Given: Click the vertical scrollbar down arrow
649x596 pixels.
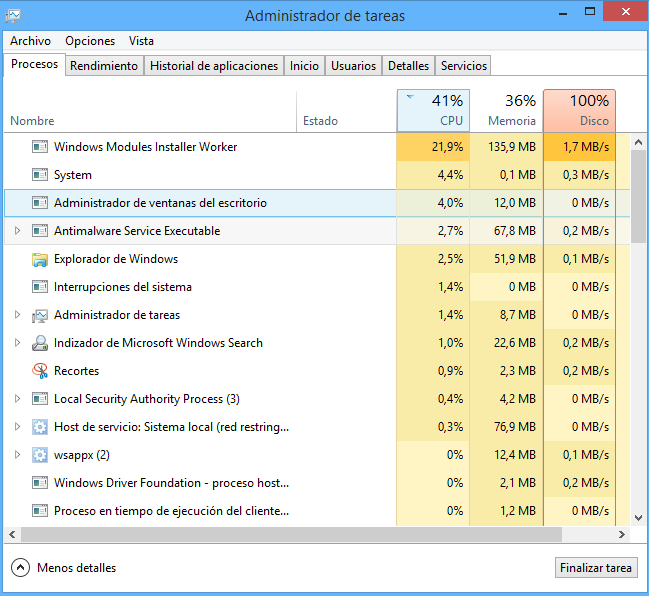Looking at the screenshot, I should point(638,518).
